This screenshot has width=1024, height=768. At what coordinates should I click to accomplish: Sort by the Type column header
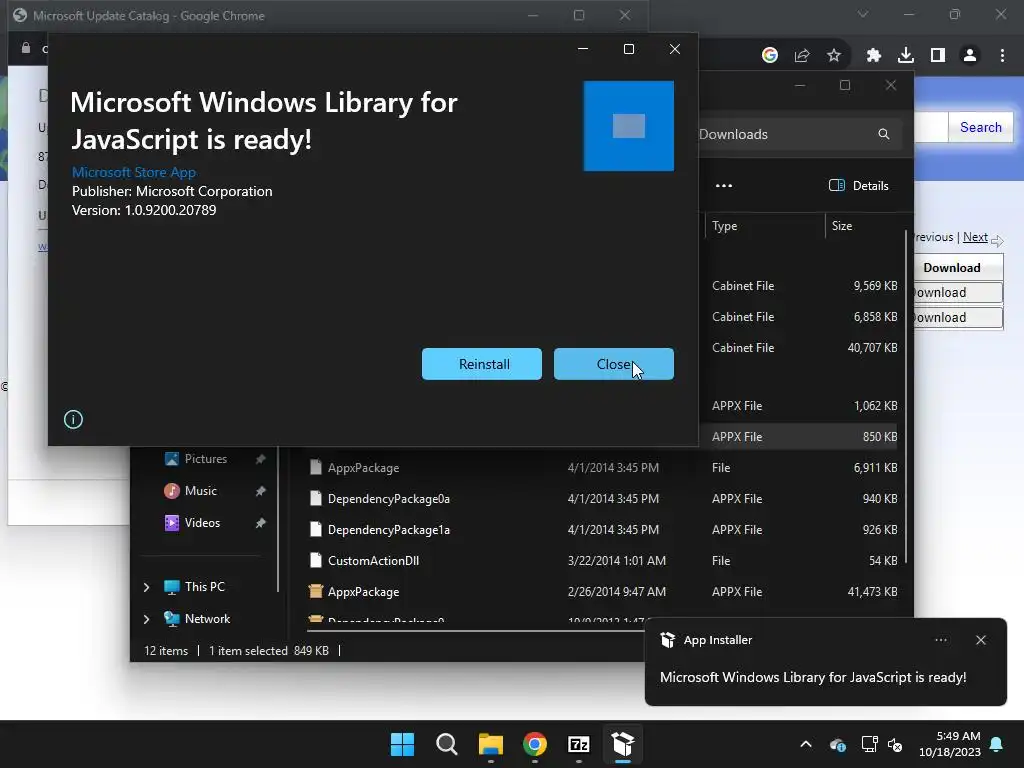pyautogui.click(x=764, y=226)
